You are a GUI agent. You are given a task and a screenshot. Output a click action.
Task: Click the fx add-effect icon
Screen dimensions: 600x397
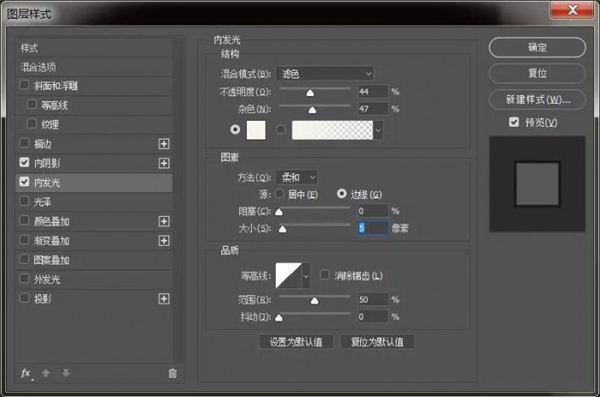(26, 373)
